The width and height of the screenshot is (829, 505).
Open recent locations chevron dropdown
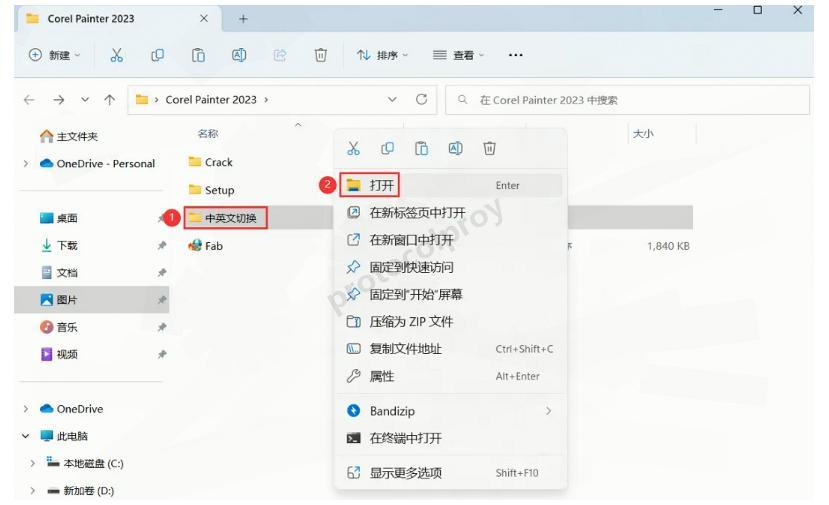point(85,99)
